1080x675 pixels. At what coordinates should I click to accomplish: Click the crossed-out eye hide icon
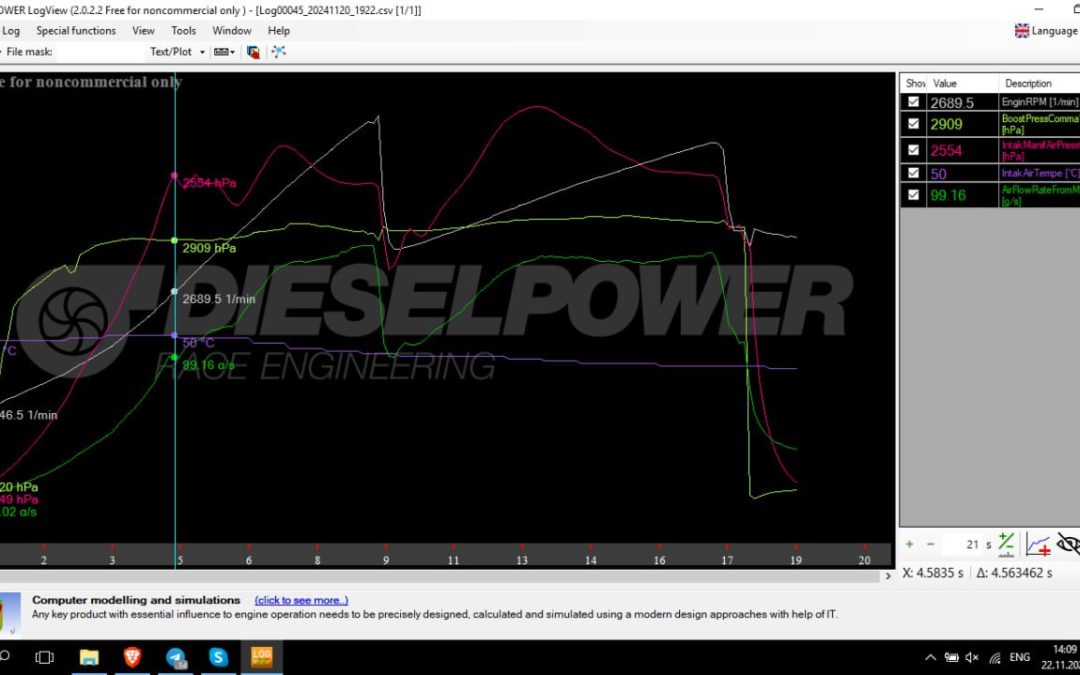coord(1068,544)
